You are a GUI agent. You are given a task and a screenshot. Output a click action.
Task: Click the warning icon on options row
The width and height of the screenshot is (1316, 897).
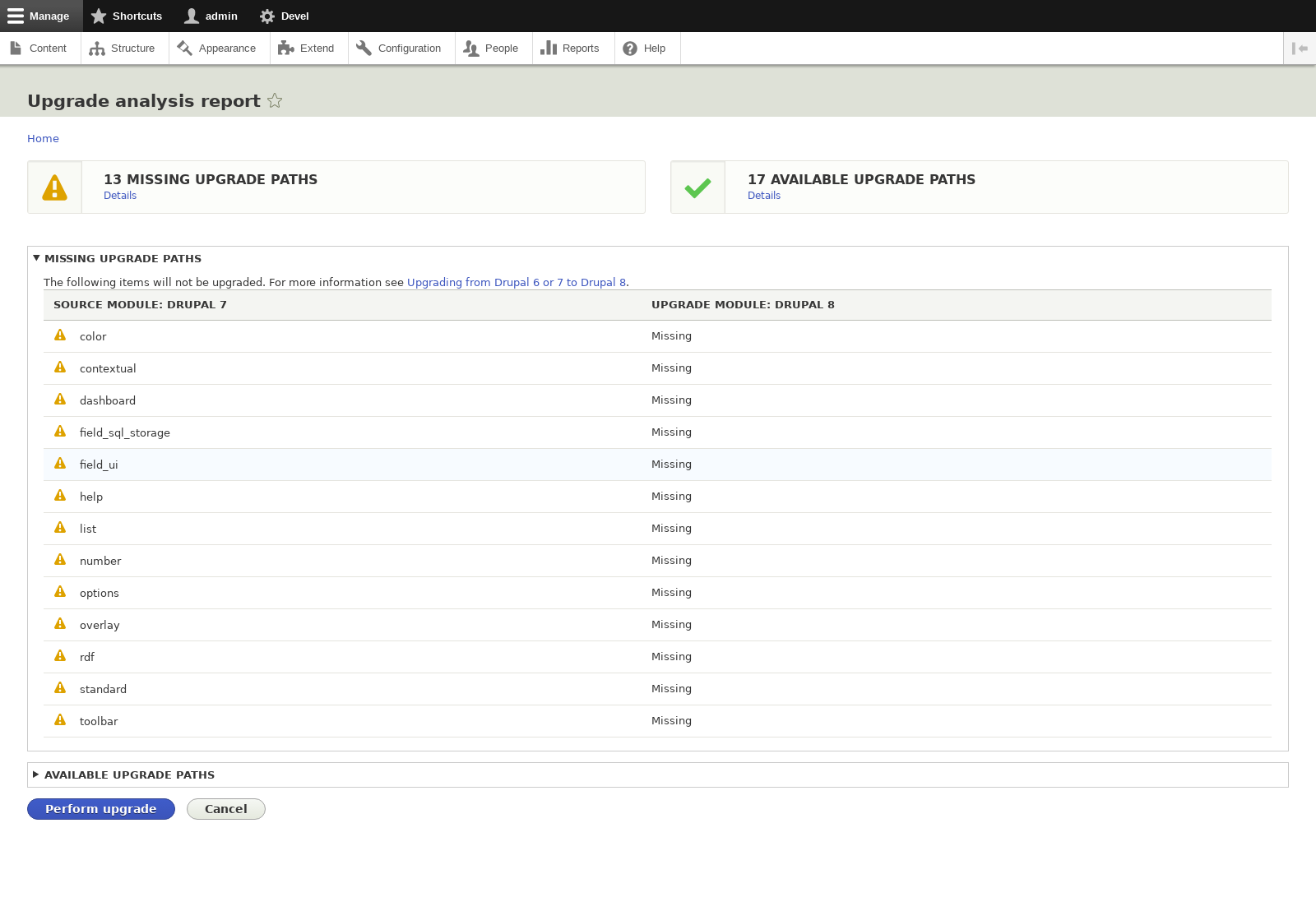click(60, 592)
